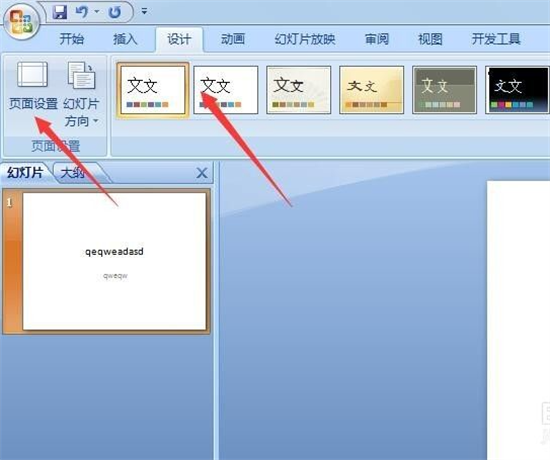Save the presentation using floppy icon

(60, 12)
